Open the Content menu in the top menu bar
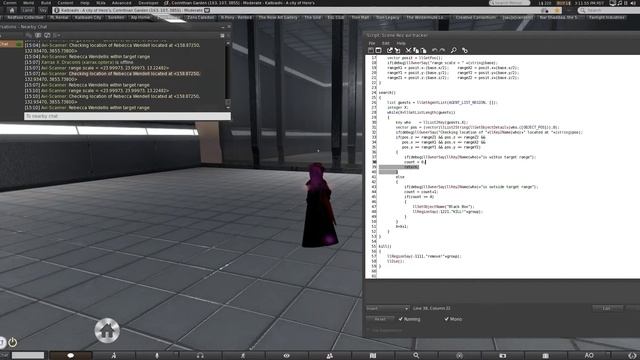 pos(65,2)
